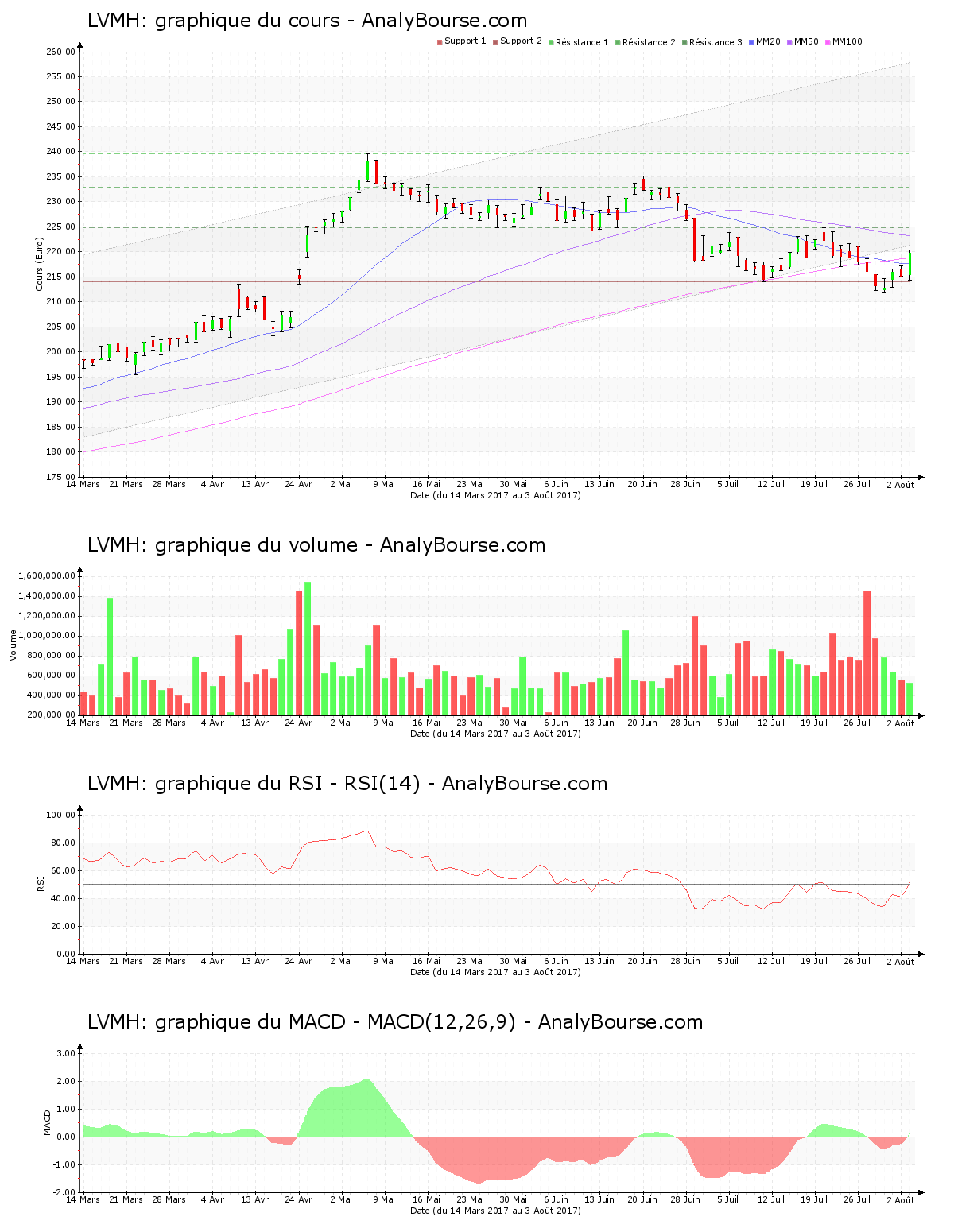
Task: Click the "Cours (Euro)" axis label
Action: (39, 264)
